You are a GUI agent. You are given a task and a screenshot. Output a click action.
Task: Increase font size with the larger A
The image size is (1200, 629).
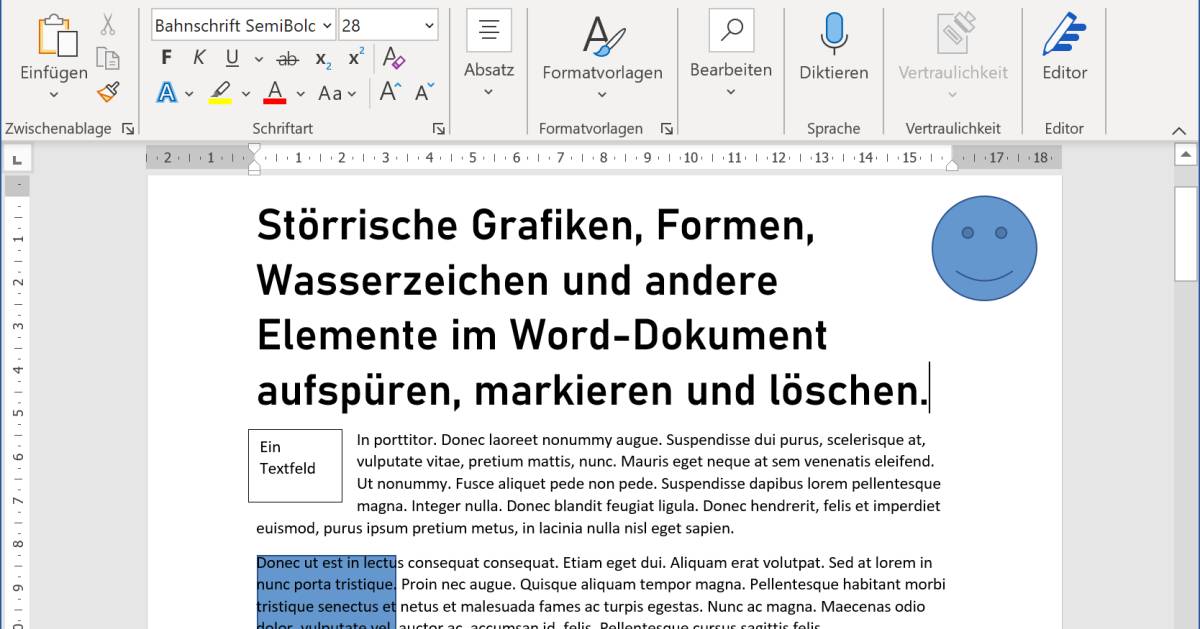[390, 93]
